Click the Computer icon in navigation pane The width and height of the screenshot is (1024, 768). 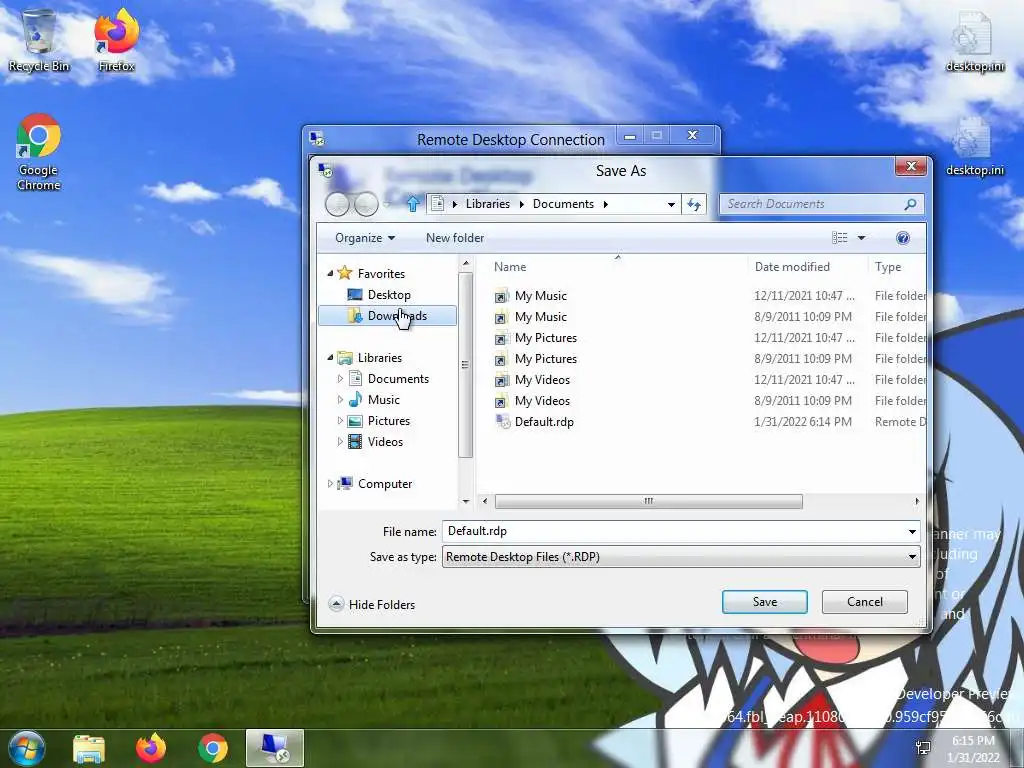tap(345, 484)
